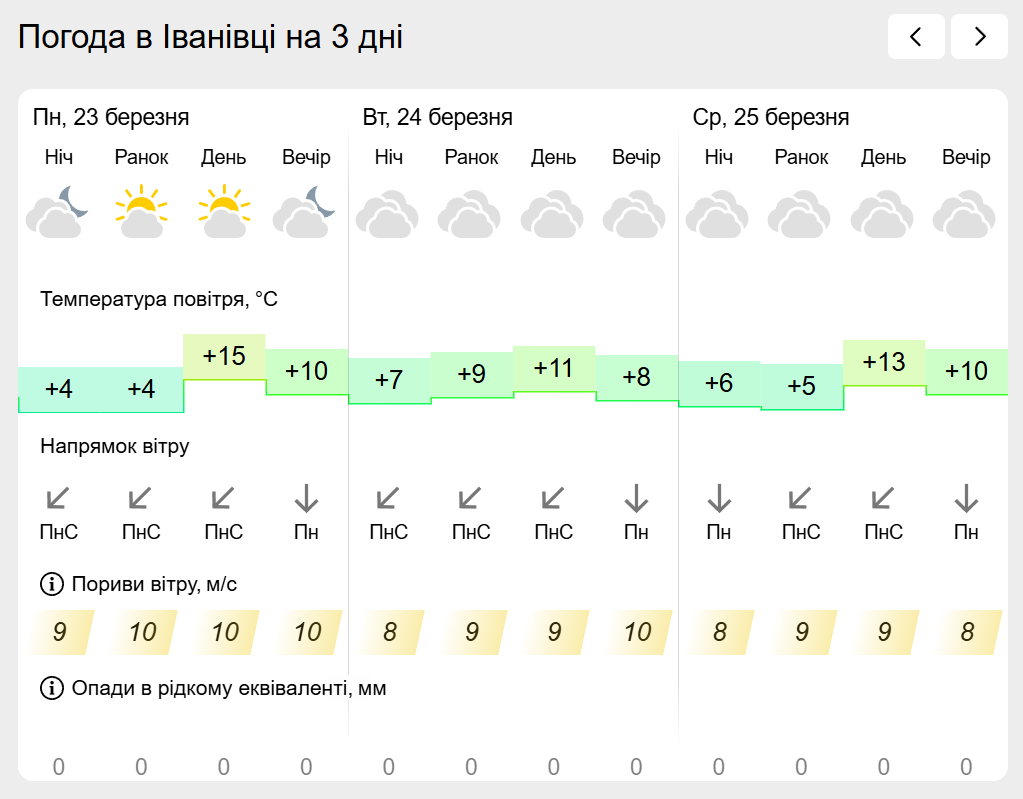The width and height of the screenshot is (1023, 799).
Task: Click Monday evening cloudy moon icon
Action: coord(305,212)
